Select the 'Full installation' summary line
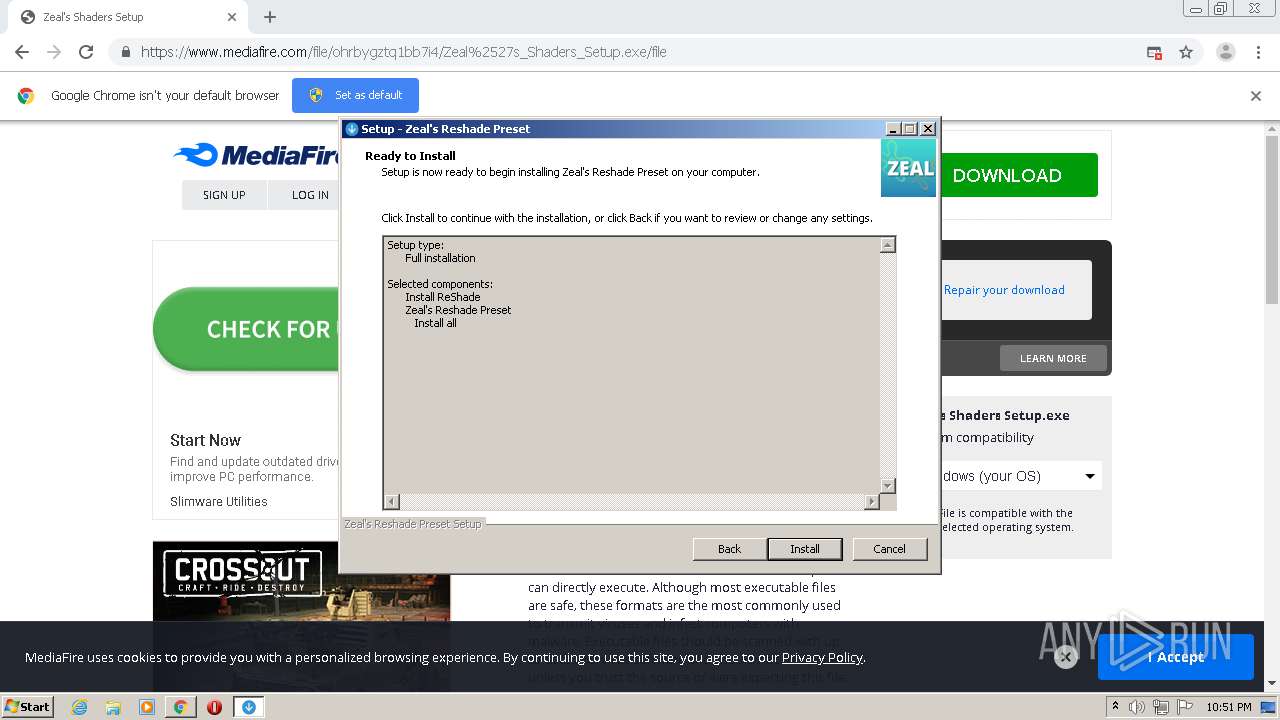The width and height of the screenshot is (1280, 720). pyautogui.click(x=440, y=258)
